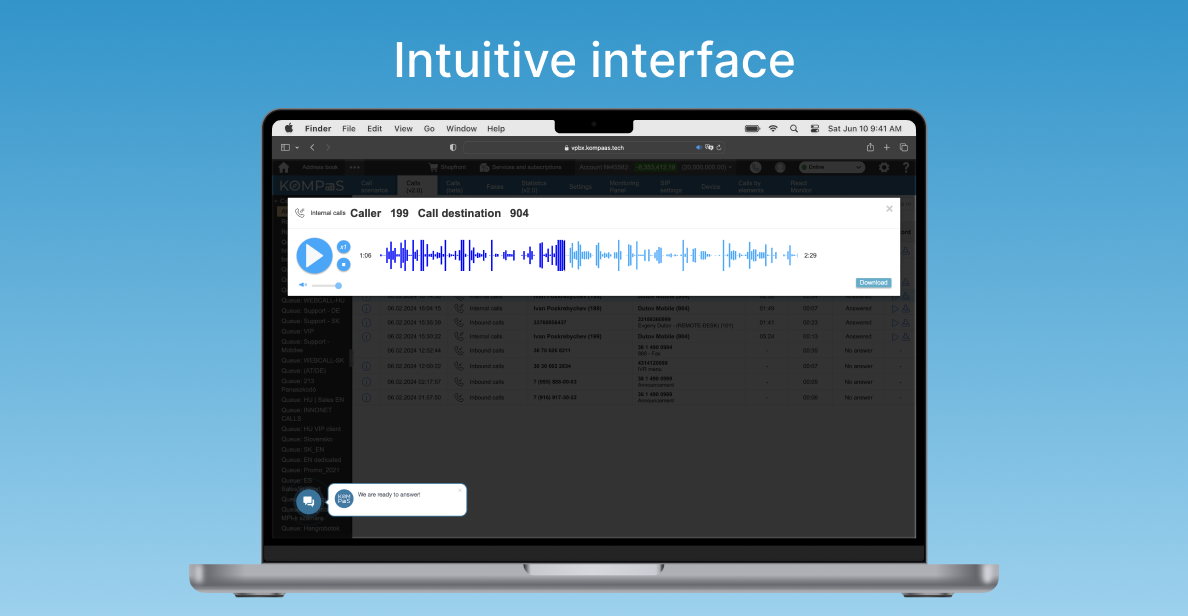The image size is (1188, 616).
Task: Adjust the volume slider handle
Action: (338, 286)
